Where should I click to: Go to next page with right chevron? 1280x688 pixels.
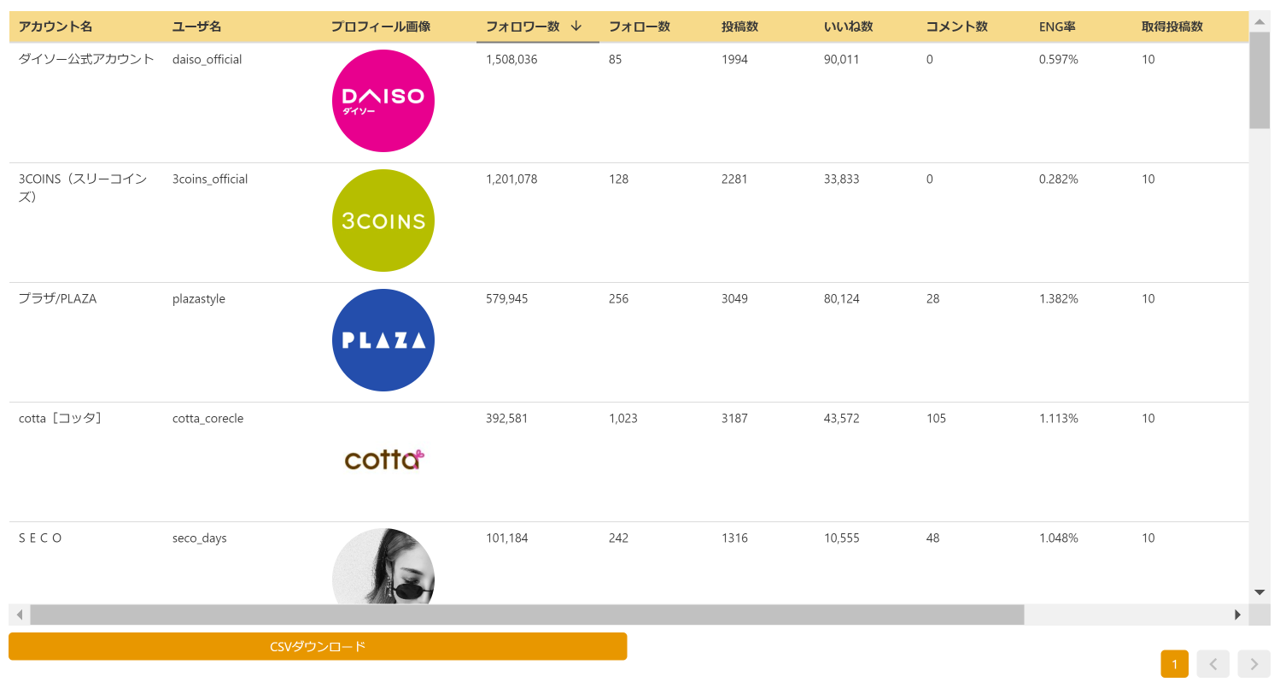1254,664
